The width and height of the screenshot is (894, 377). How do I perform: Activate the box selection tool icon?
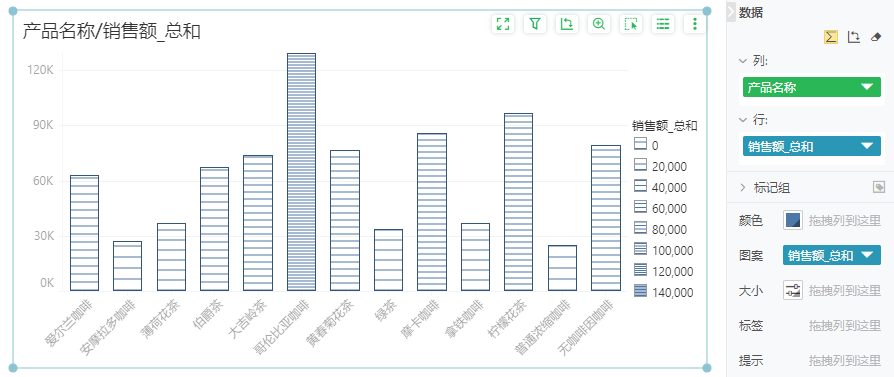pos(631,23)
